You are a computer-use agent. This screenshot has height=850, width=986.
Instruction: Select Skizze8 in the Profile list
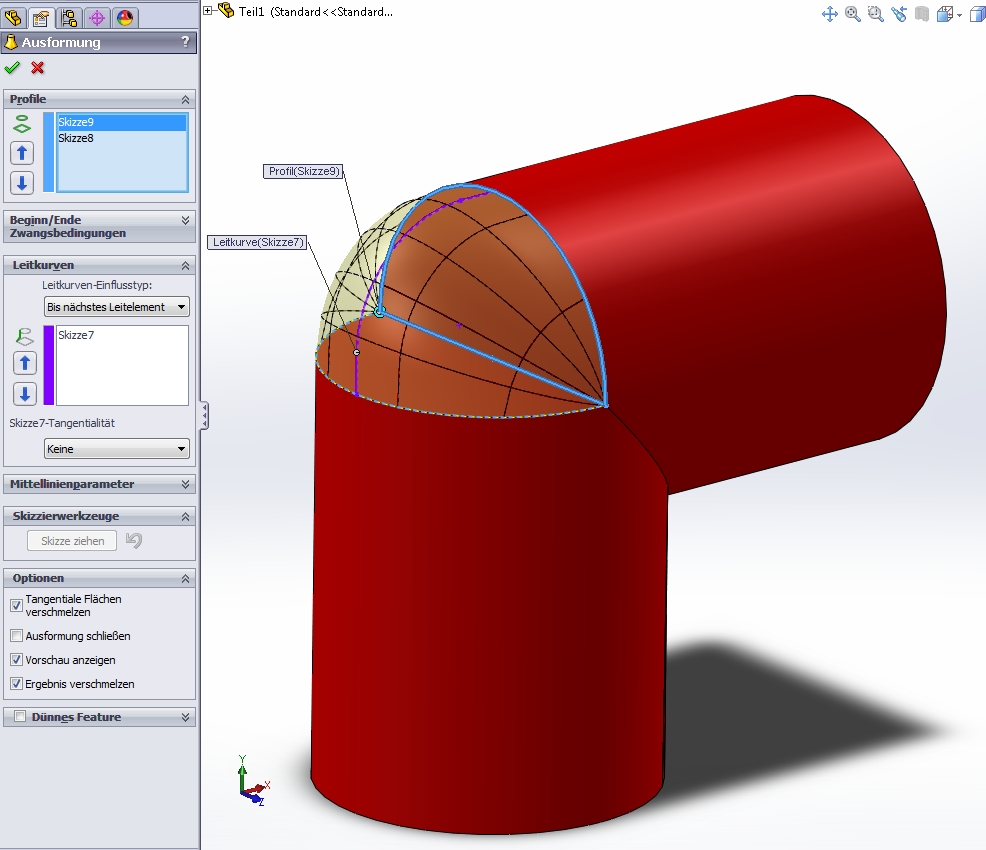tap(76, 138)
